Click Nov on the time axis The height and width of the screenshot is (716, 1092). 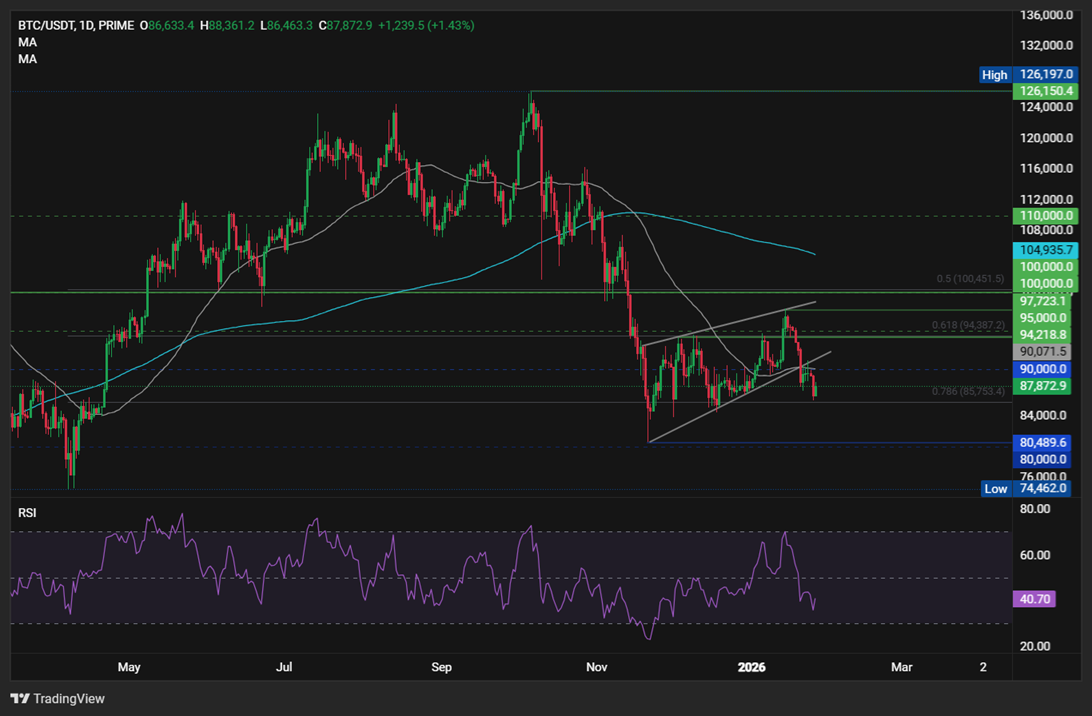click(x=596, y=666)
